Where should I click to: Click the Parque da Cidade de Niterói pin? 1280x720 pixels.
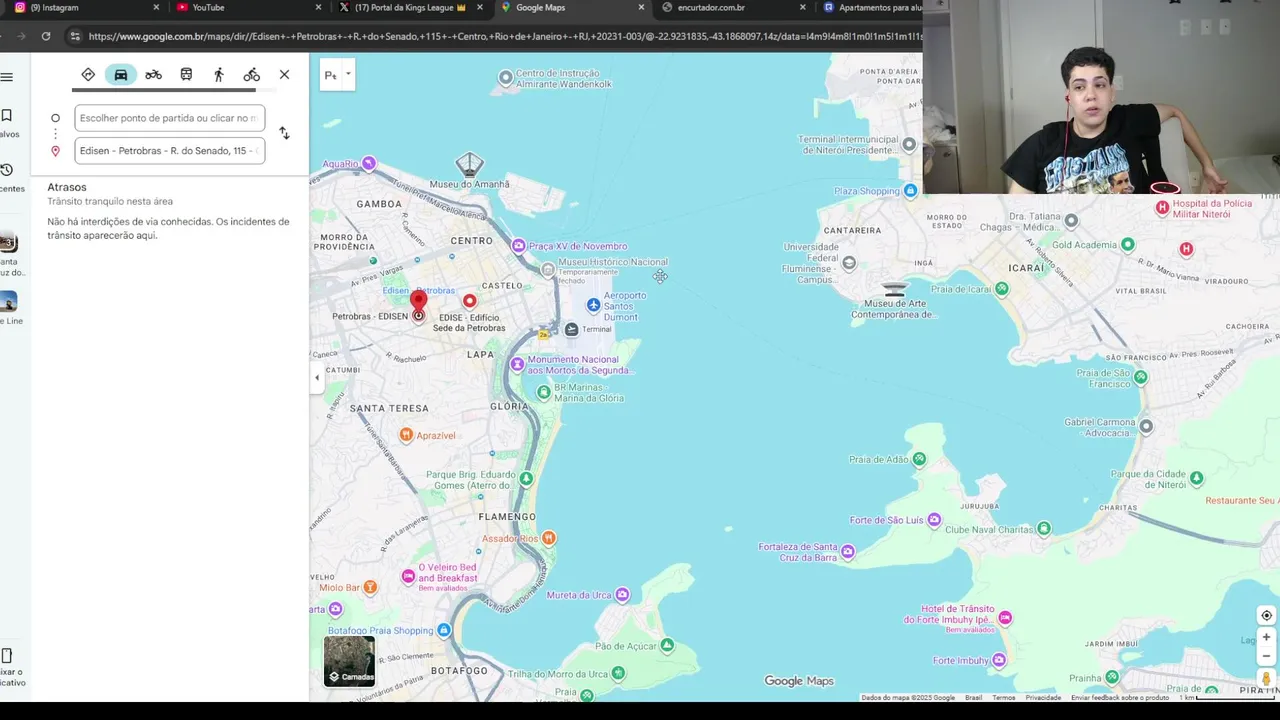tap(1197, 479)
